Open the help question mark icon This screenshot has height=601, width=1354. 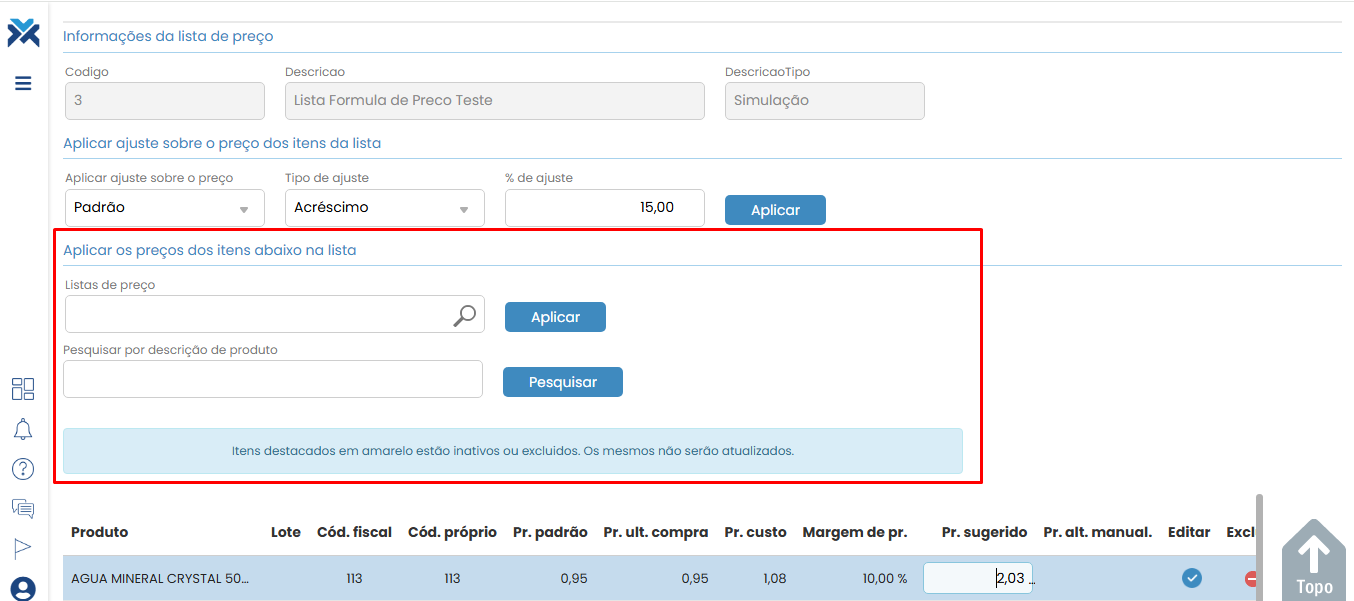(x=23, y=469)
